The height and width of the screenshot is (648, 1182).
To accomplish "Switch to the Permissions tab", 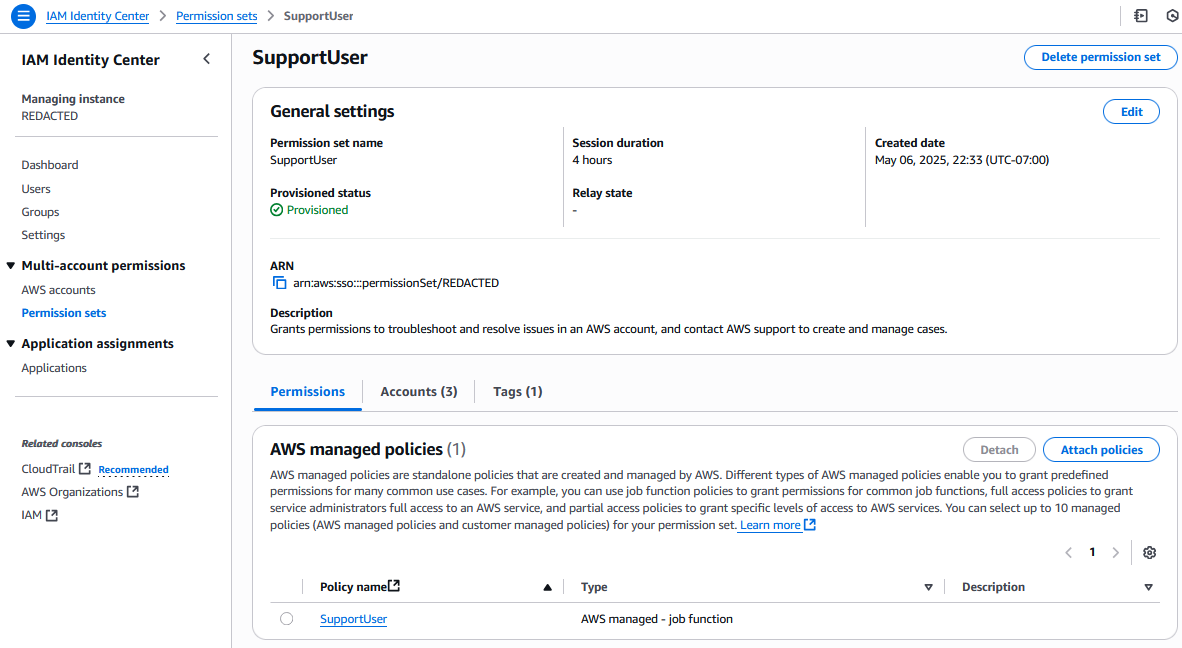I will tap(308, 392).
